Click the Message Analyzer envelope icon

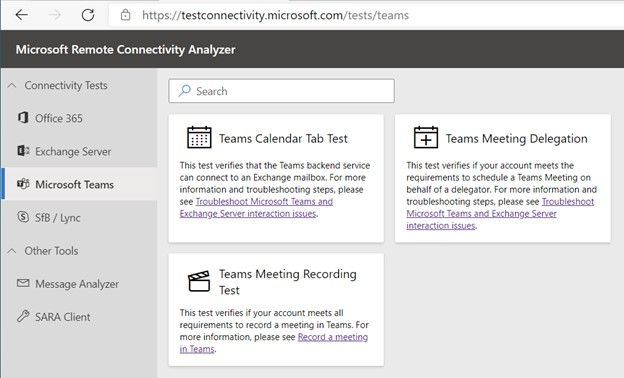23,283
